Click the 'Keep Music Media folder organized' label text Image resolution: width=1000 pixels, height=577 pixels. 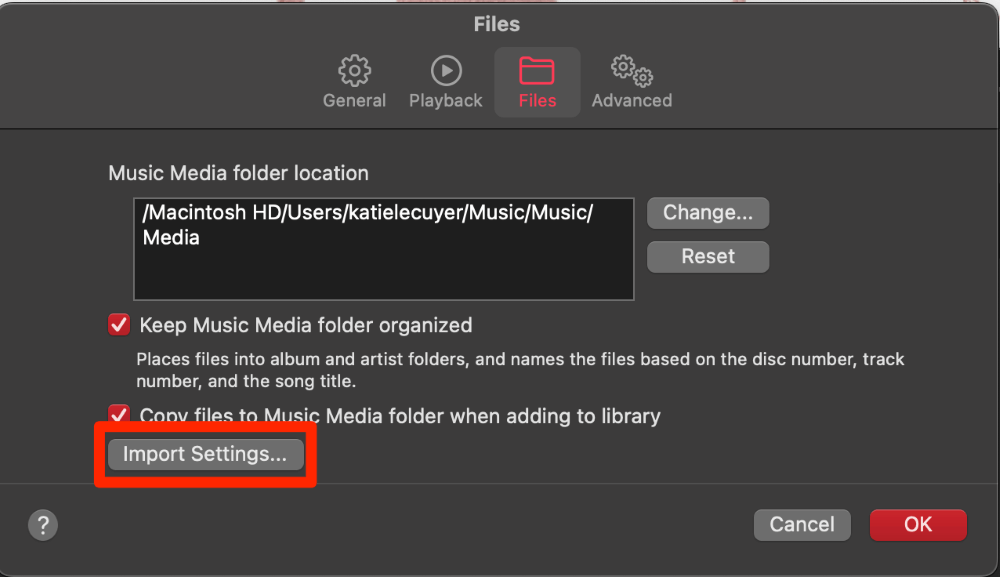[306, 325]
